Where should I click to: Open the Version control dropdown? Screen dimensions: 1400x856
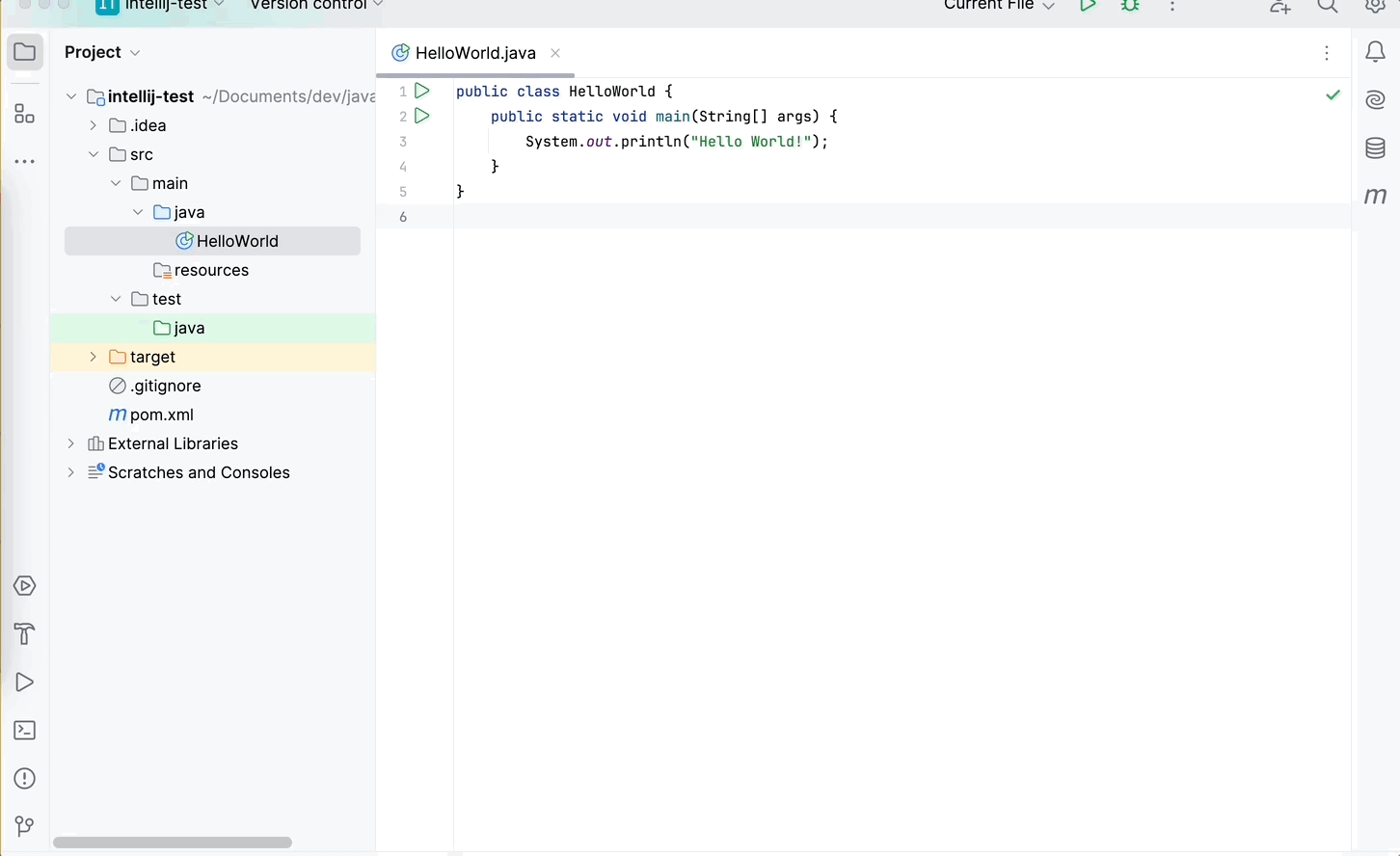[316, 5]
